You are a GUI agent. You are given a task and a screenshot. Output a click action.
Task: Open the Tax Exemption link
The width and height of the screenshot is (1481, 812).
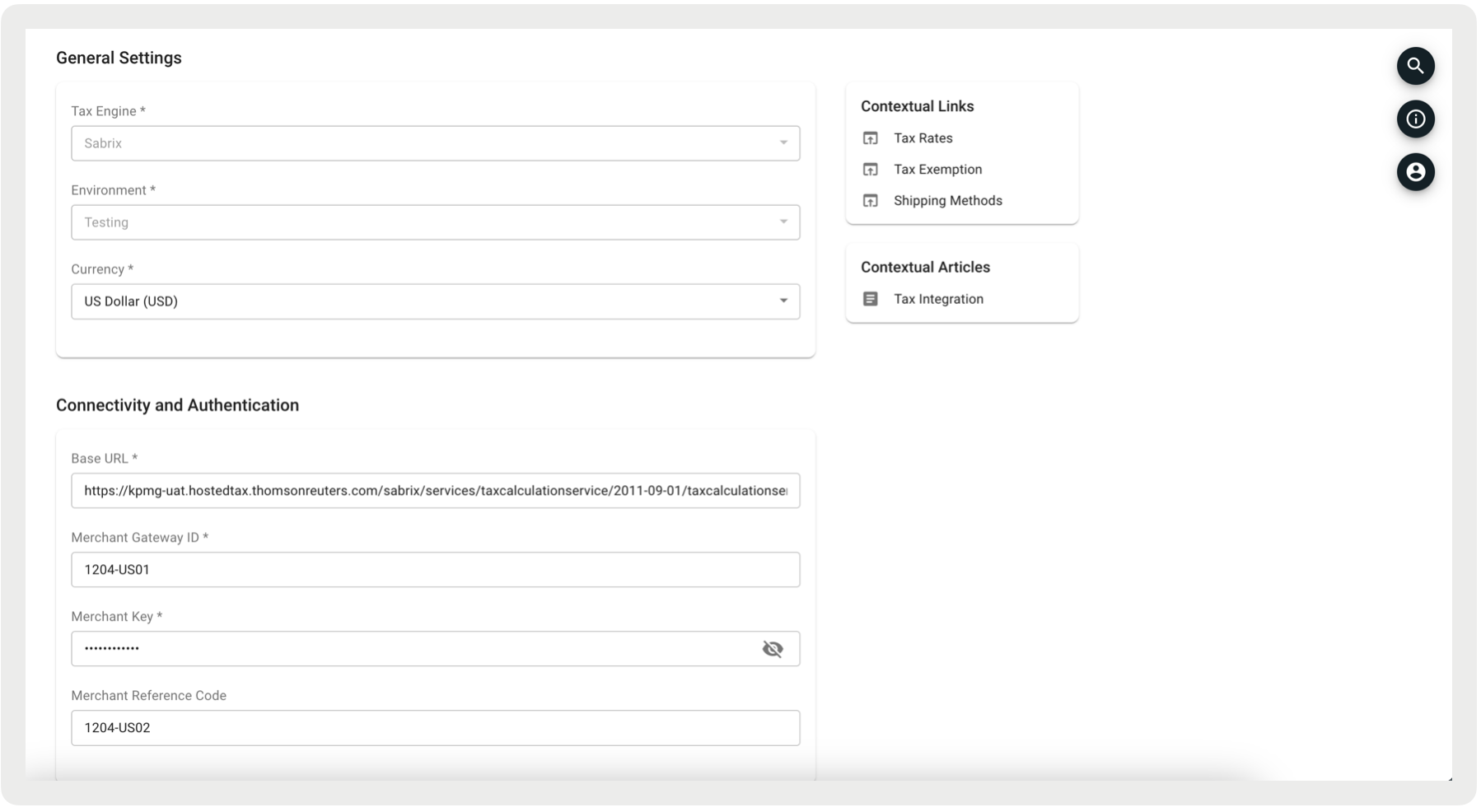[x=937, y=170]
